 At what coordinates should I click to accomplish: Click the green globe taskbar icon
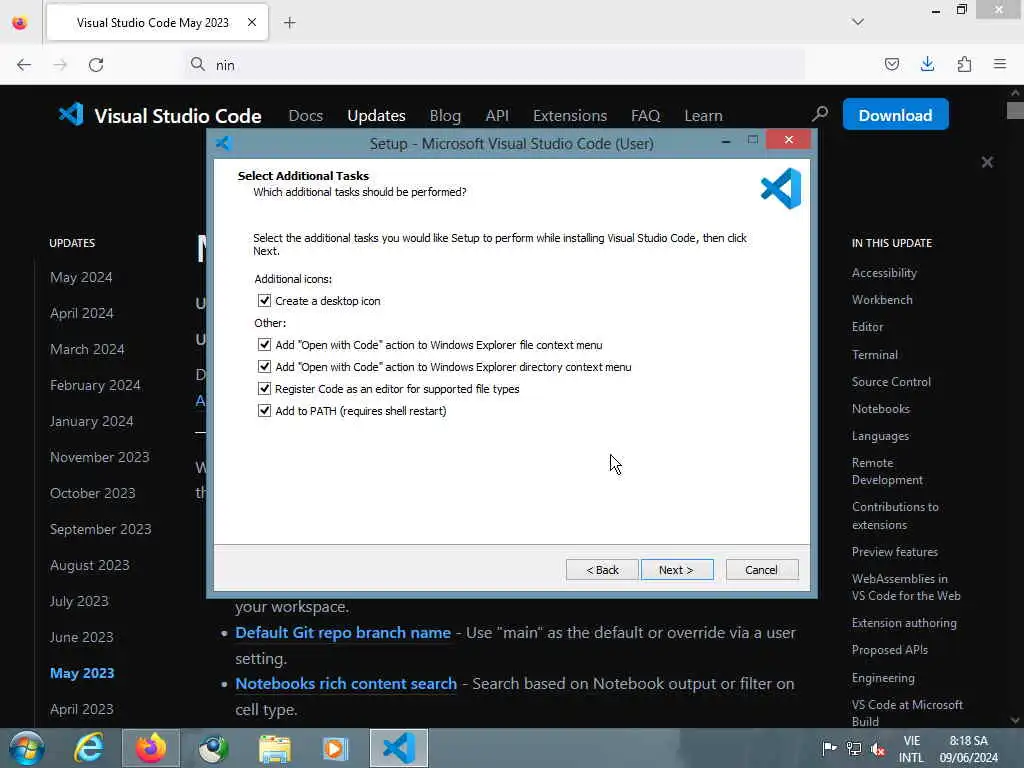213,748
